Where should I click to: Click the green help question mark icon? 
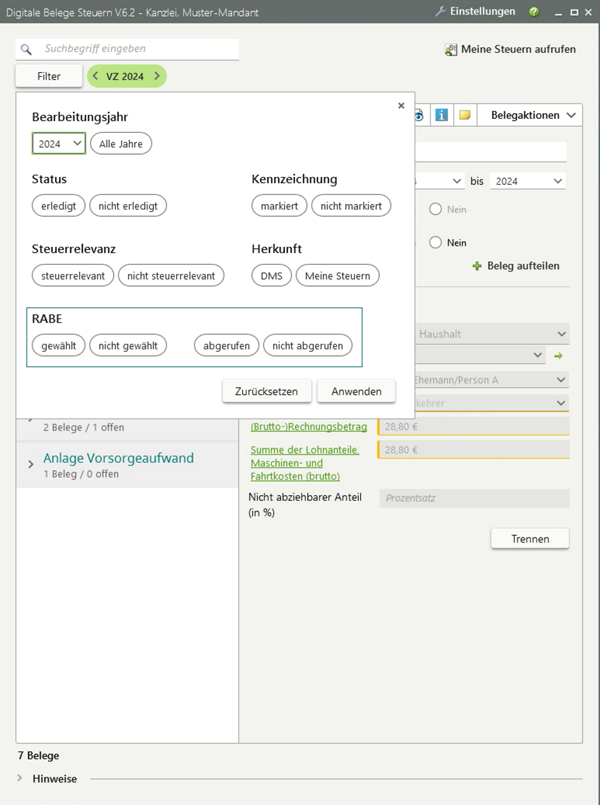pyautogui.click(x=536, y=12)
